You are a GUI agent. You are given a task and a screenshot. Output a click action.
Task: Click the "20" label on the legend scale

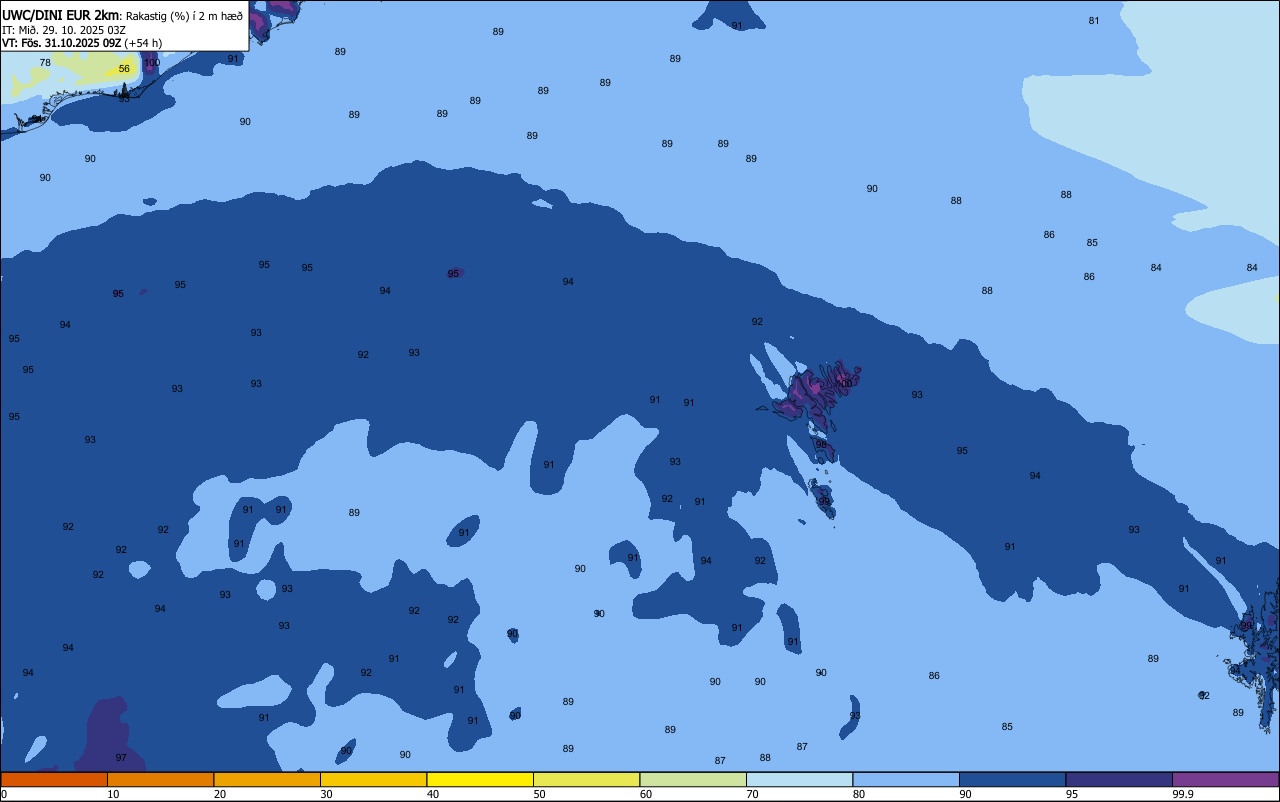click(x=220, y=794)
